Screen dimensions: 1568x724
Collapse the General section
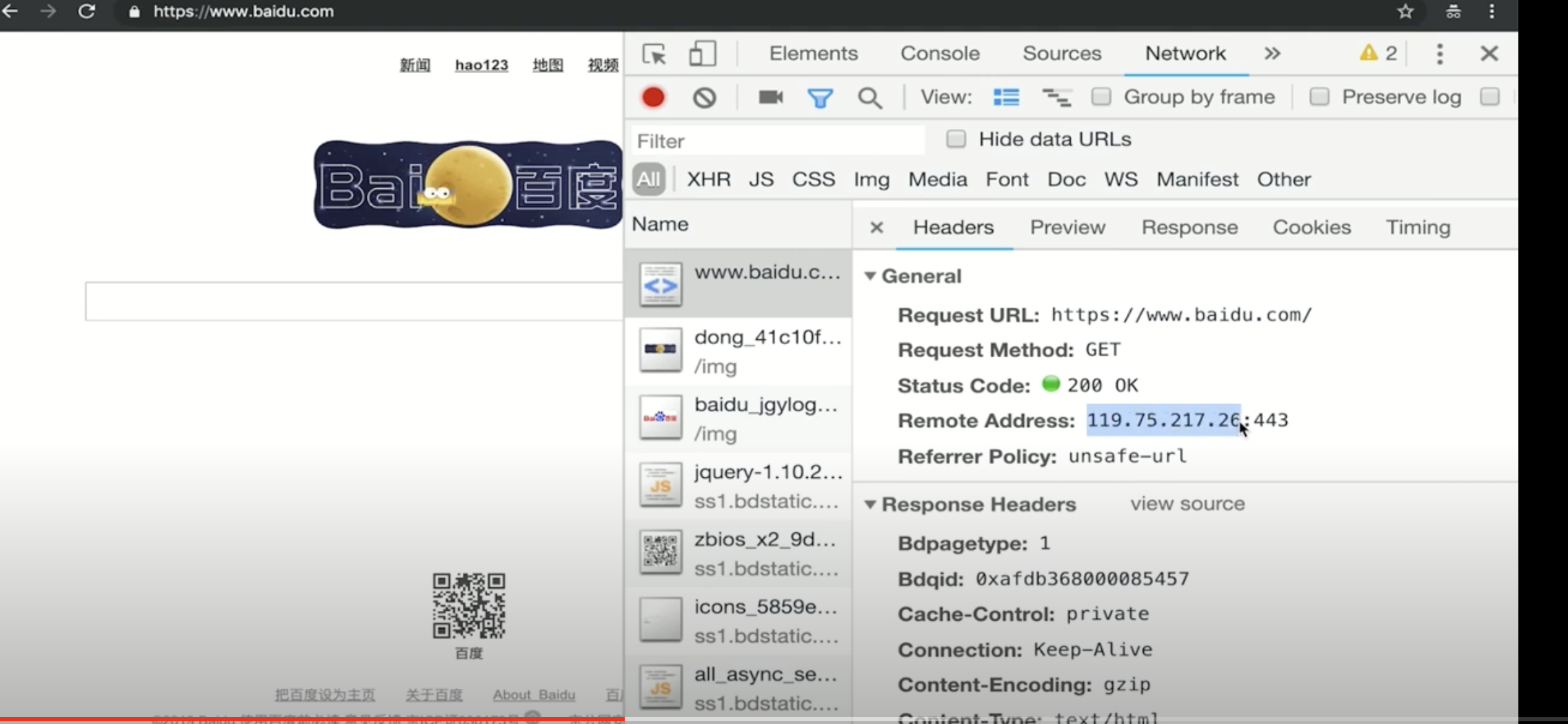tap(870, 276)
